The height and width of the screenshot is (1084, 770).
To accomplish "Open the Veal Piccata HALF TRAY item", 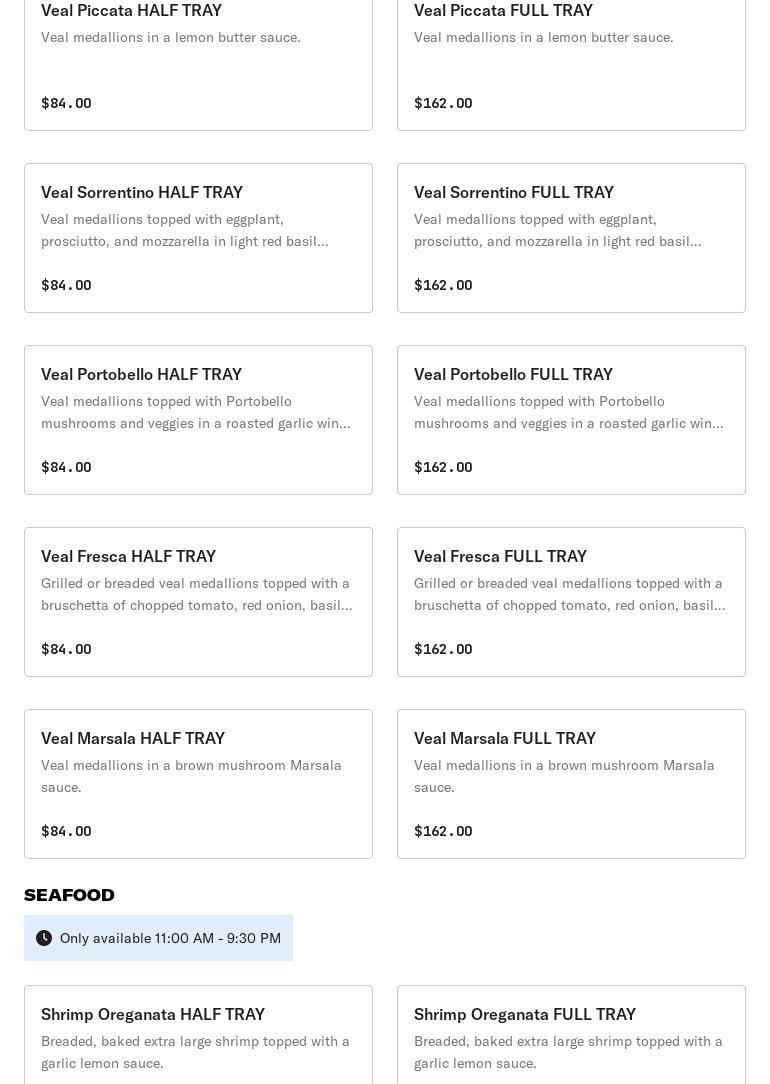I will [x=198, y=60].
